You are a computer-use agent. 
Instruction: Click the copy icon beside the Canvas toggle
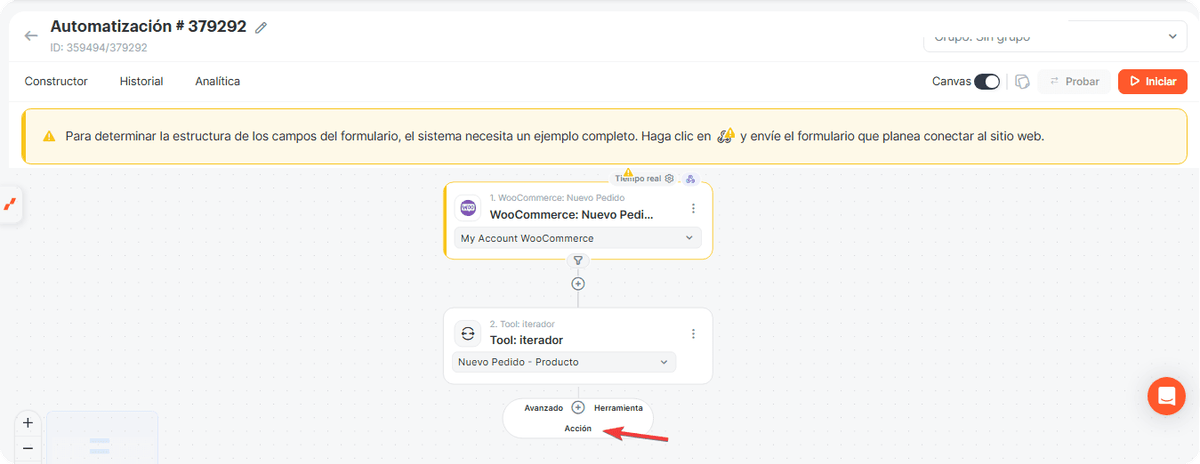coord(1022,82)
